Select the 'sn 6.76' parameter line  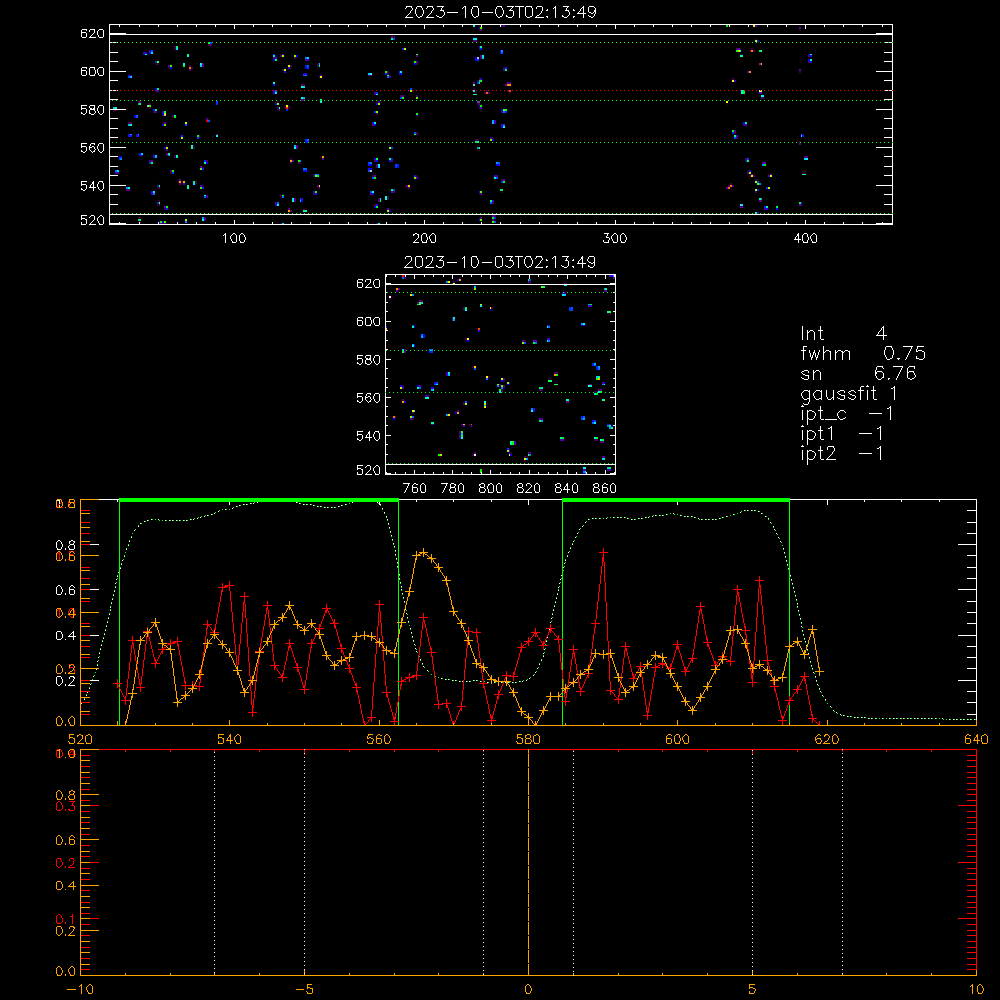(858, 373)
